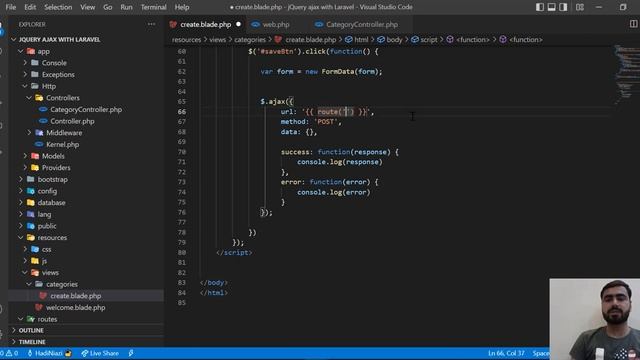Toggle secondary side bar layout icon

pyautogui.click(x=563, y=7)
